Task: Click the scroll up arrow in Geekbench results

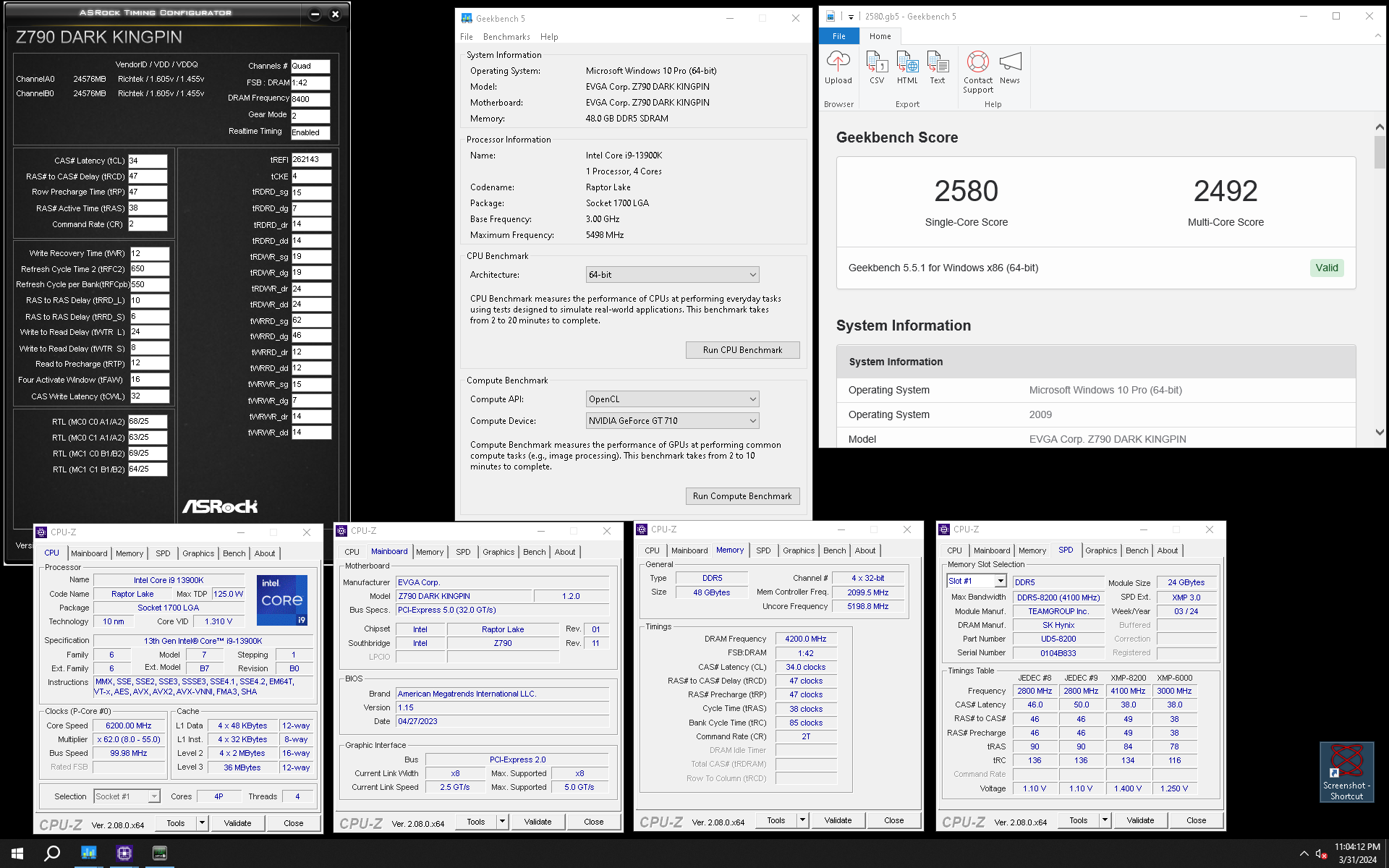Action: (x=1380, y=127)
